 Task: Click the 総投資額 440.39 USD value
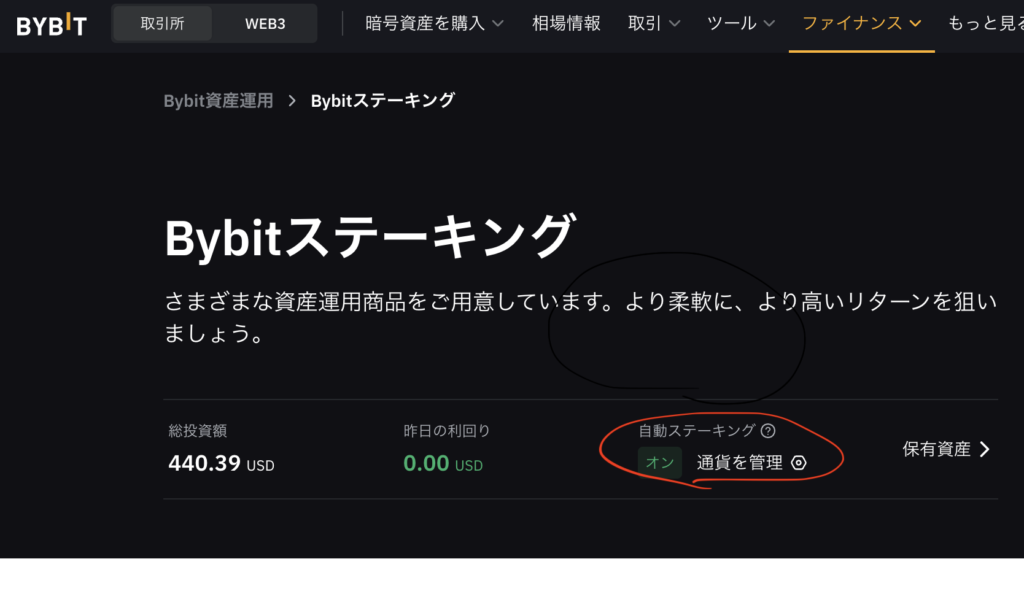point(221,463)
